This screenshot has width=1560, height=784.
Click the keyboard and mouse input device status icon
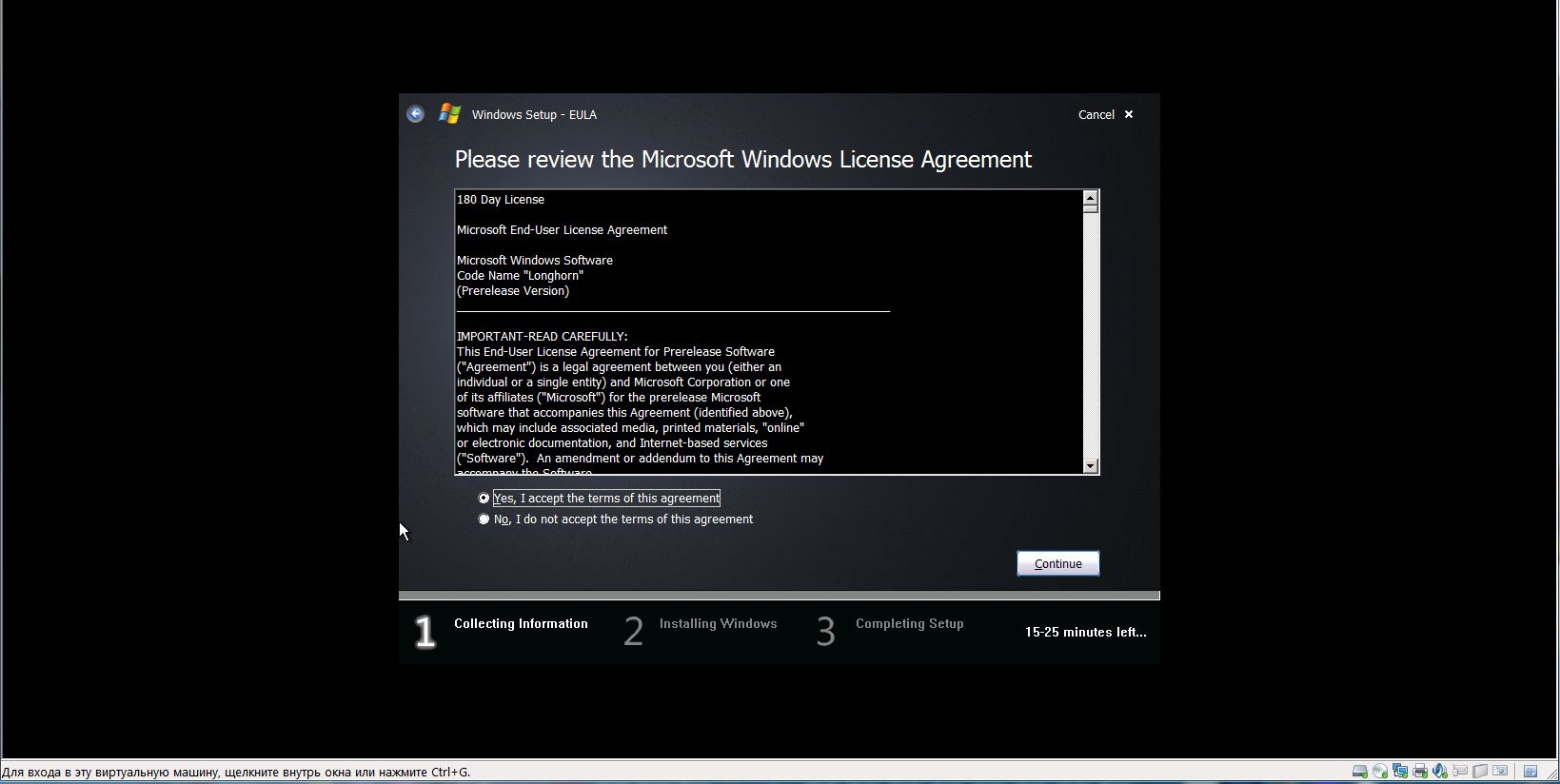[1460, 771]
